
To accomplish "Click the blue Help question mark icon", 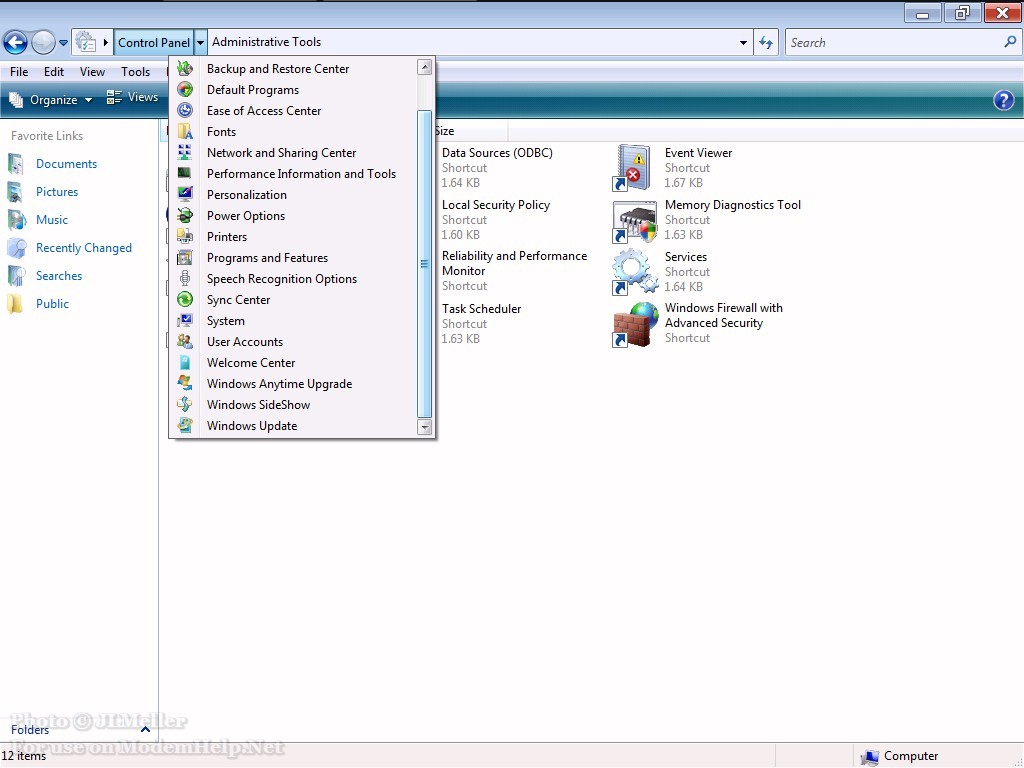I will point(1004,100).
